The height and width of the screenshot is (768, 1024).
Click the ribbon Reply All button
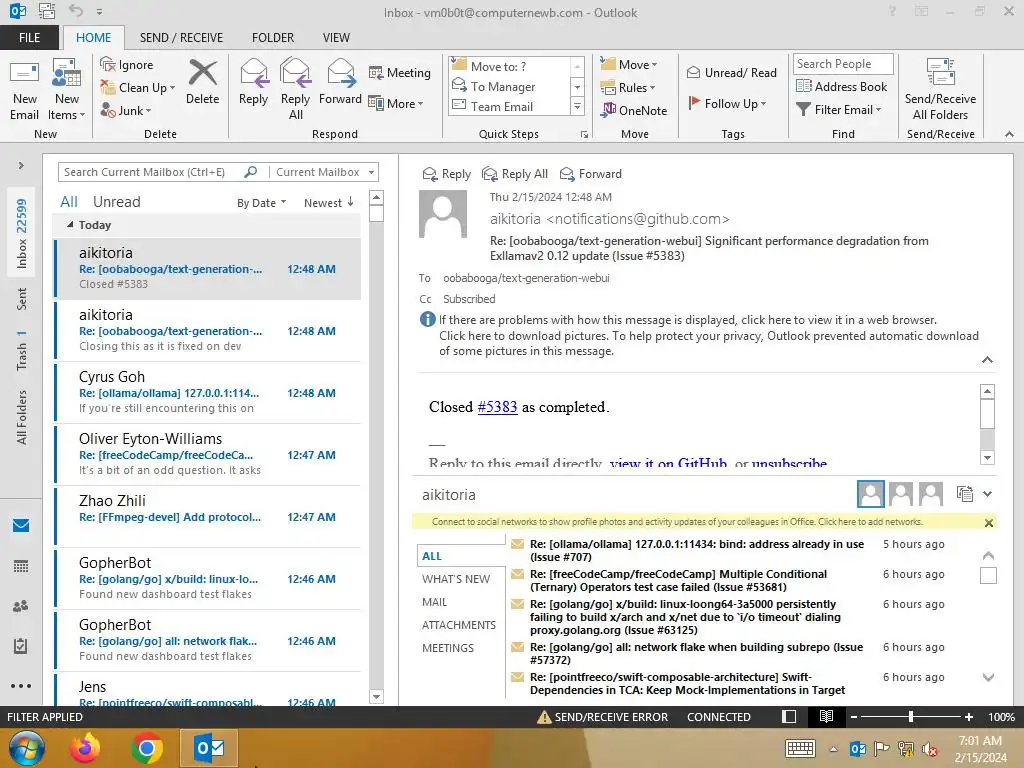pyautogui.click(x=295, y=89)
